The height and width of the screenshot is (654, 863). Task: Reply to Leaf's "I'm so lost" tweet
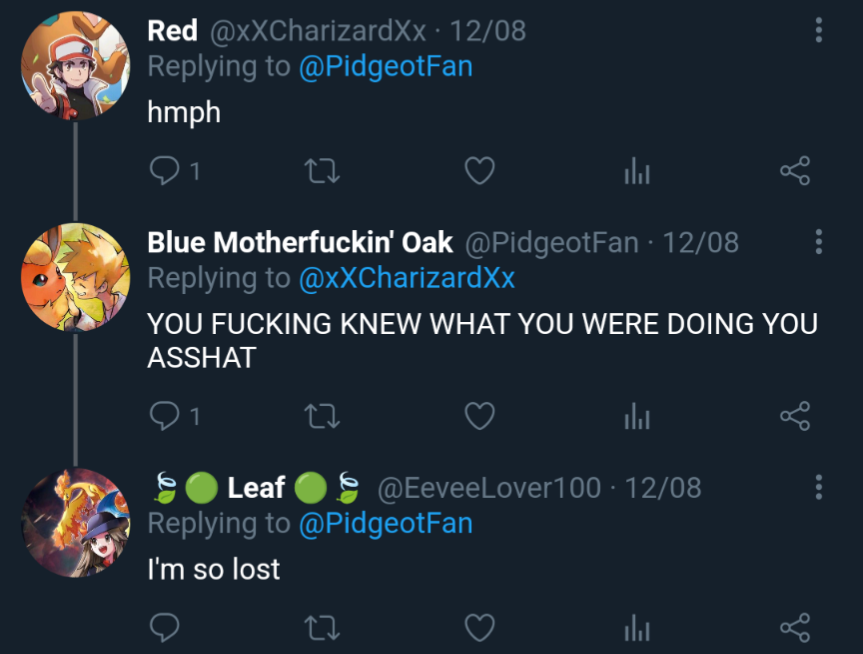(x=163, y=627)
